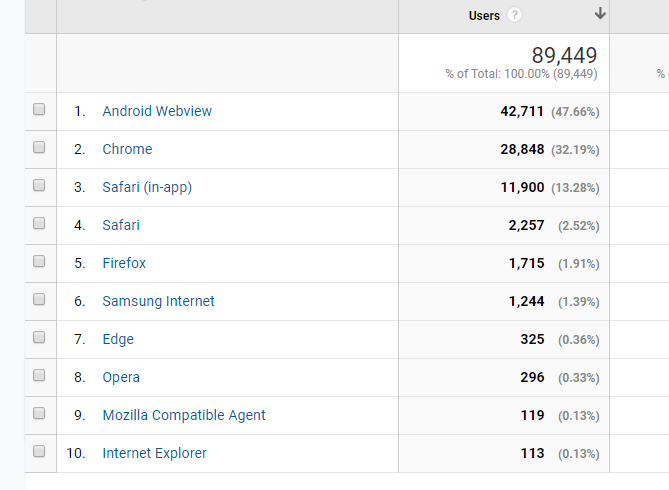Select the (1.91%) percentage
This screenshot has width=669, height=490.
pyautogui.click(x=579, y=264)
